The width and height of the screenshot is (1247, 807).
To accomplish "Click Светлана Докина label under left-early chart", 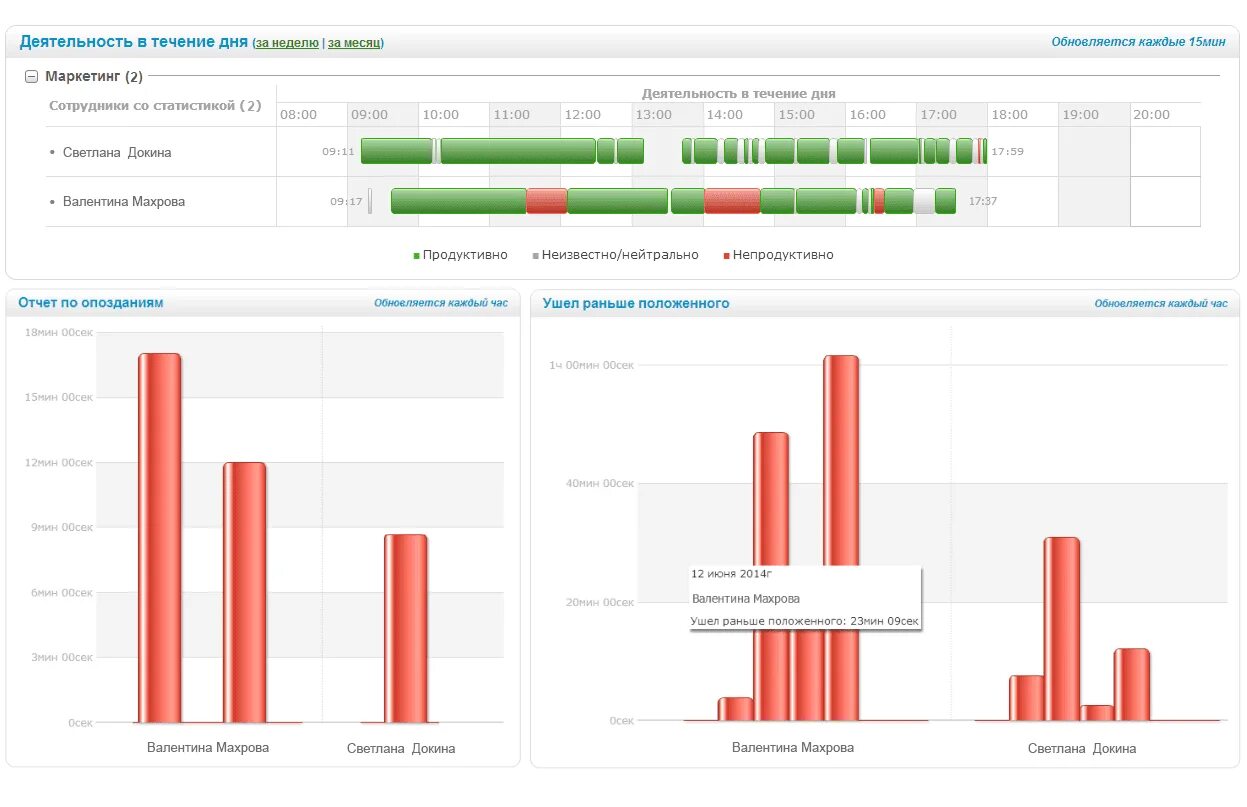I will [1082, 748].
